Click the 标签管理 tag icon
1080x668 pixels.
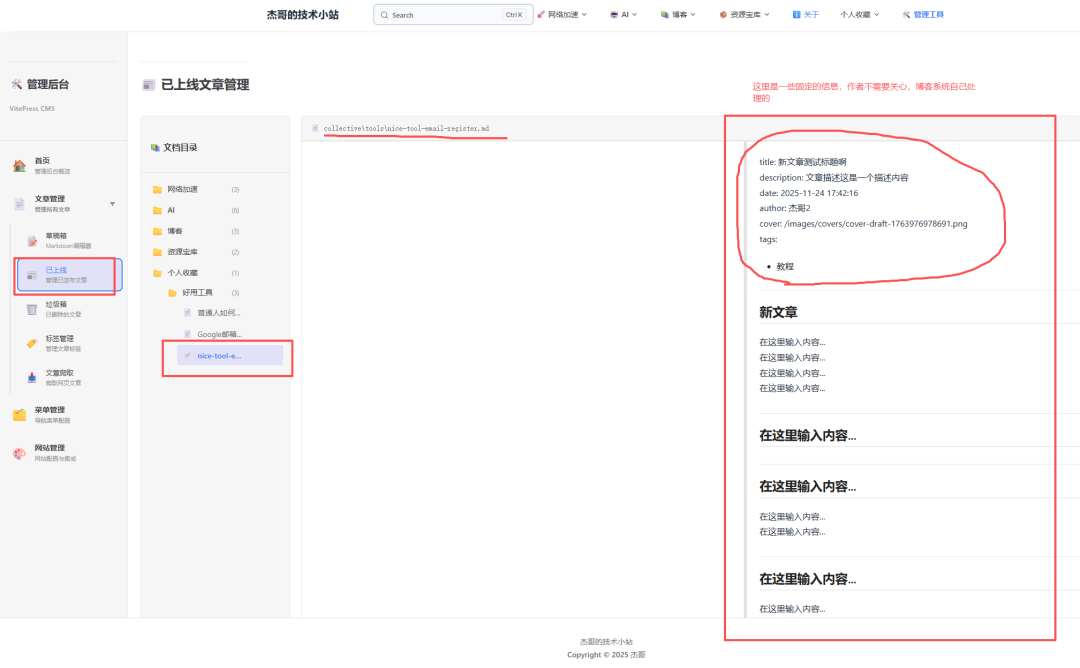(x=30, y=345)
